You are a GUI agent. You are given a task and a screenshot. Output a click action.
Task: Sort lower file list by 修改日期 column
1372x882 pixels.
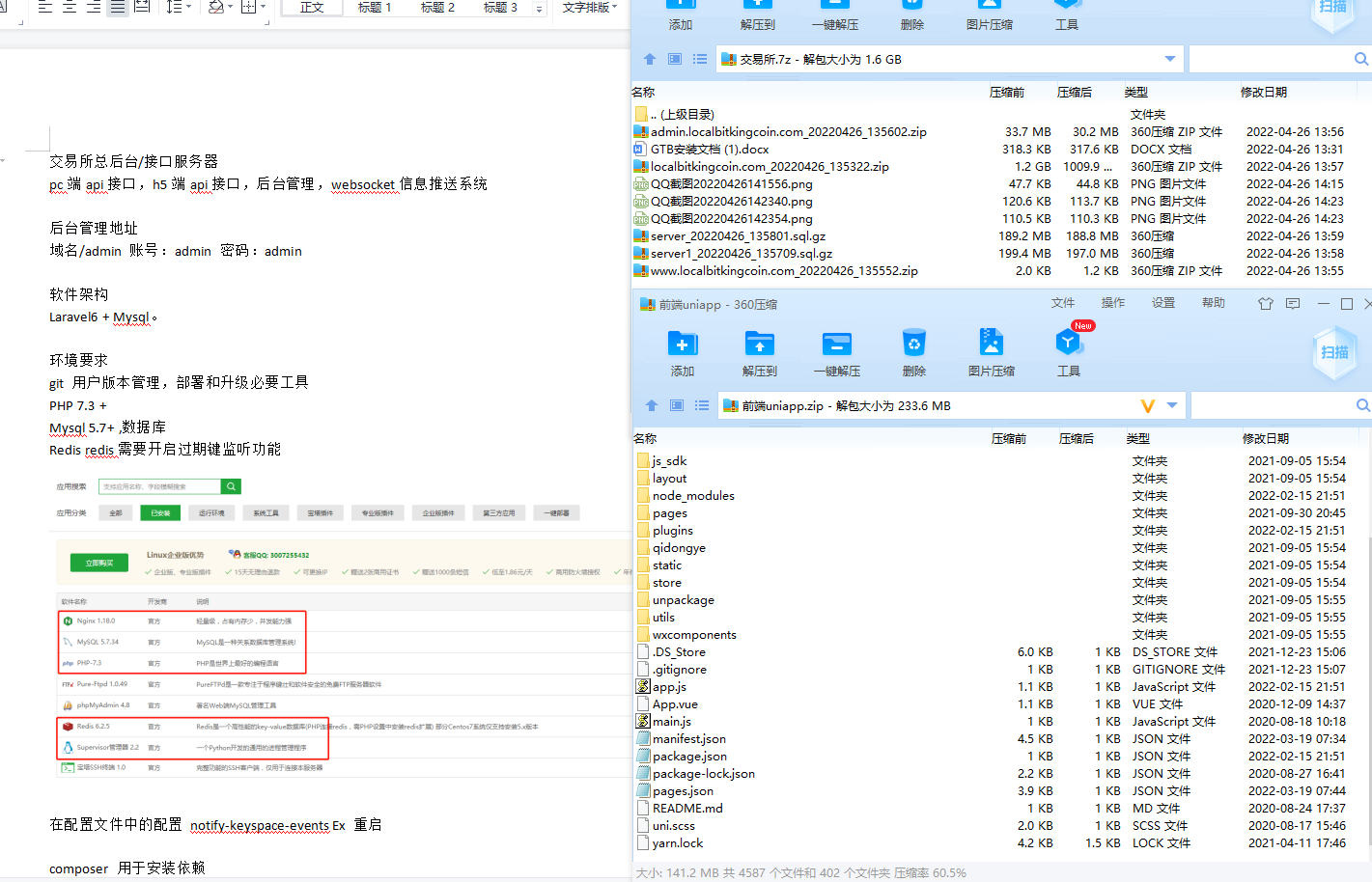(x=1265, y=439)
